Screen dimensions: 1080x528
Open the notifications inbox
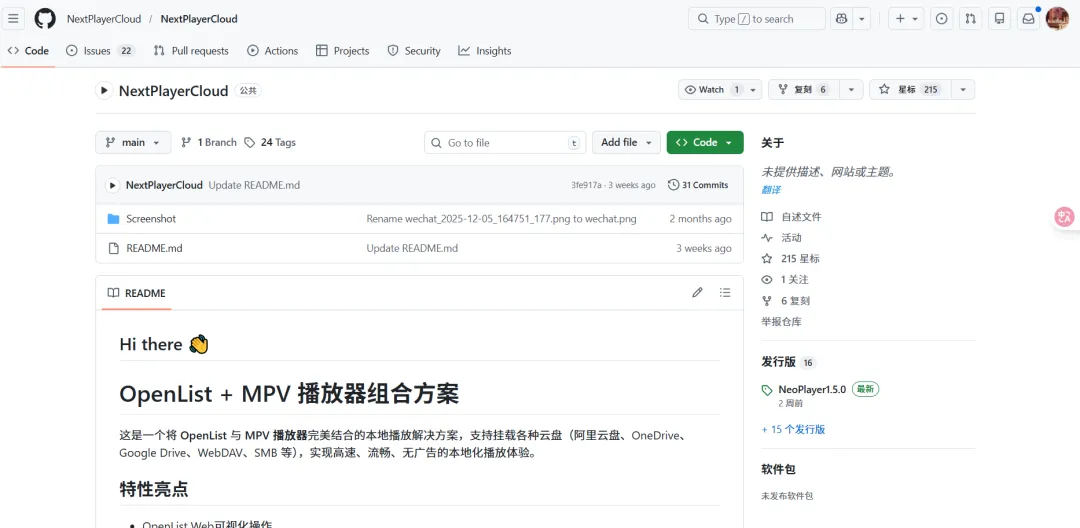[x=1028, y=19]
